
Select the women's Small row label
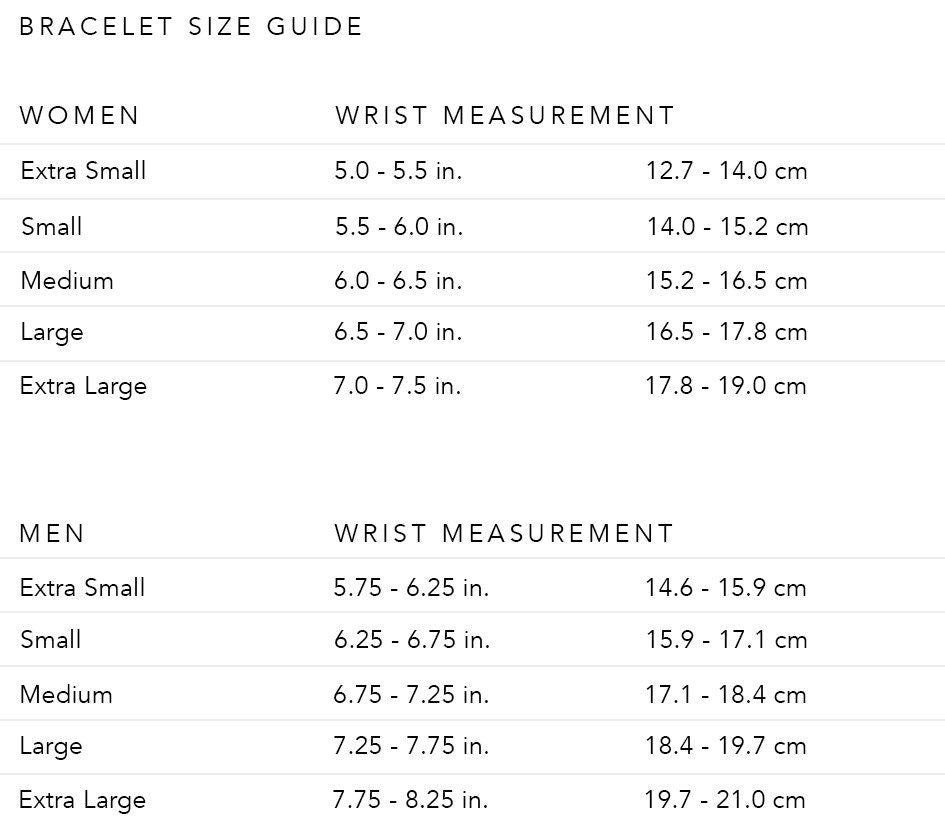pos(52,226)
